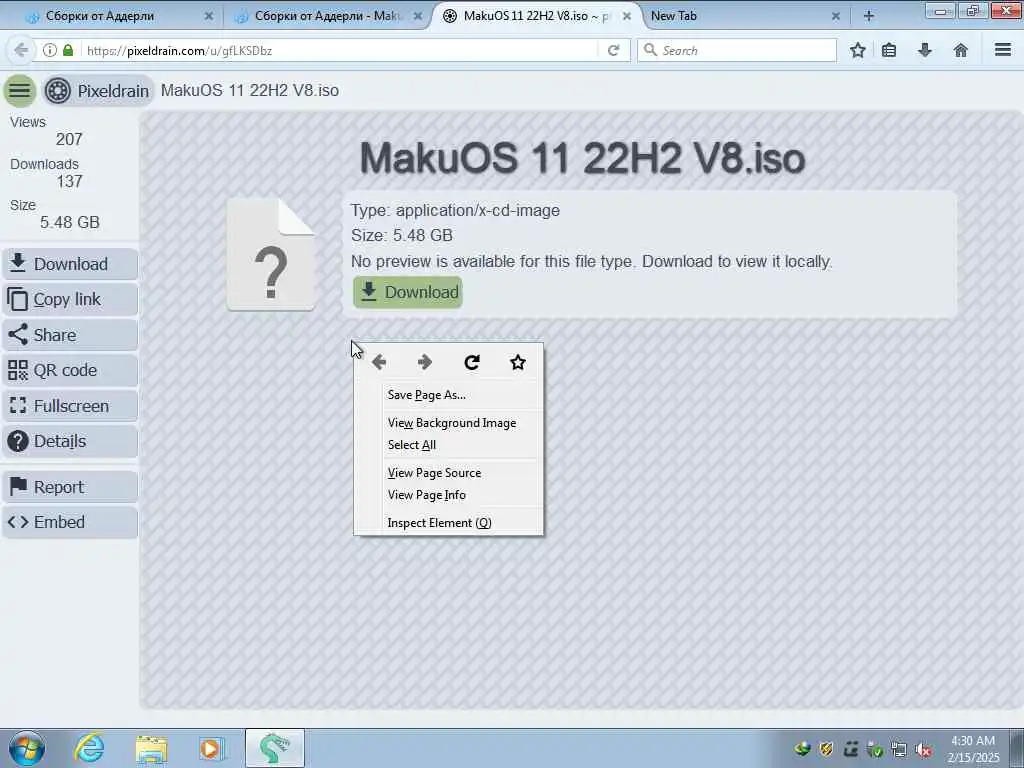This screenshot has width=1024, height=768.
Task: Click the Views count 207
Action: tap(69, 139)
